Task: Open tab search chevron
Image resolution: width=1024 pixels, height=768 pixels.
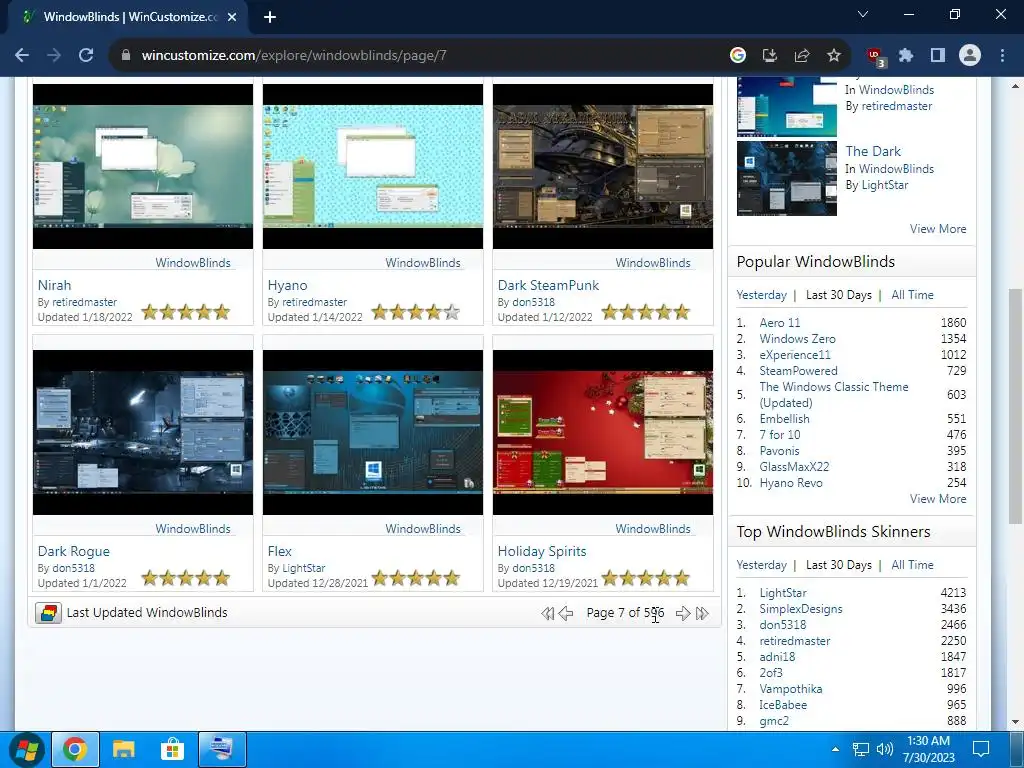Action: pyautogui.click(x=863, y=14)
